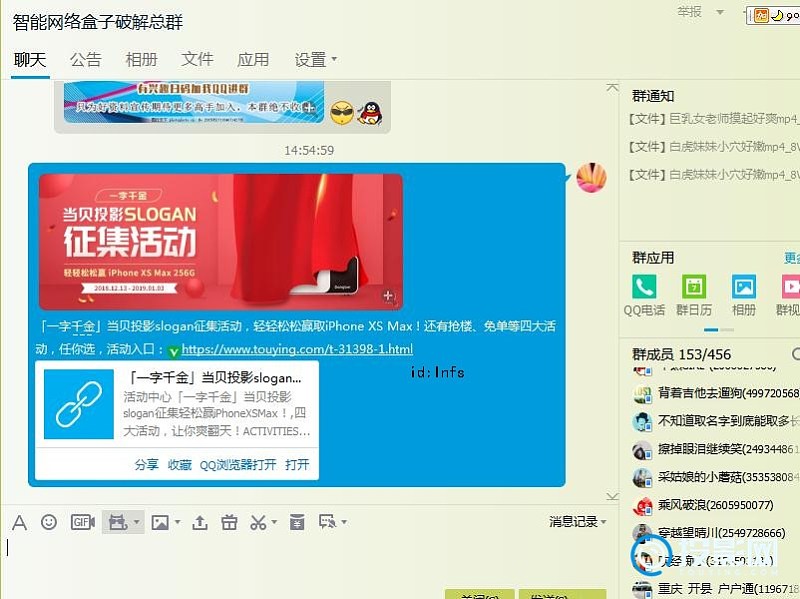Click 打开 on the link card

297,465
